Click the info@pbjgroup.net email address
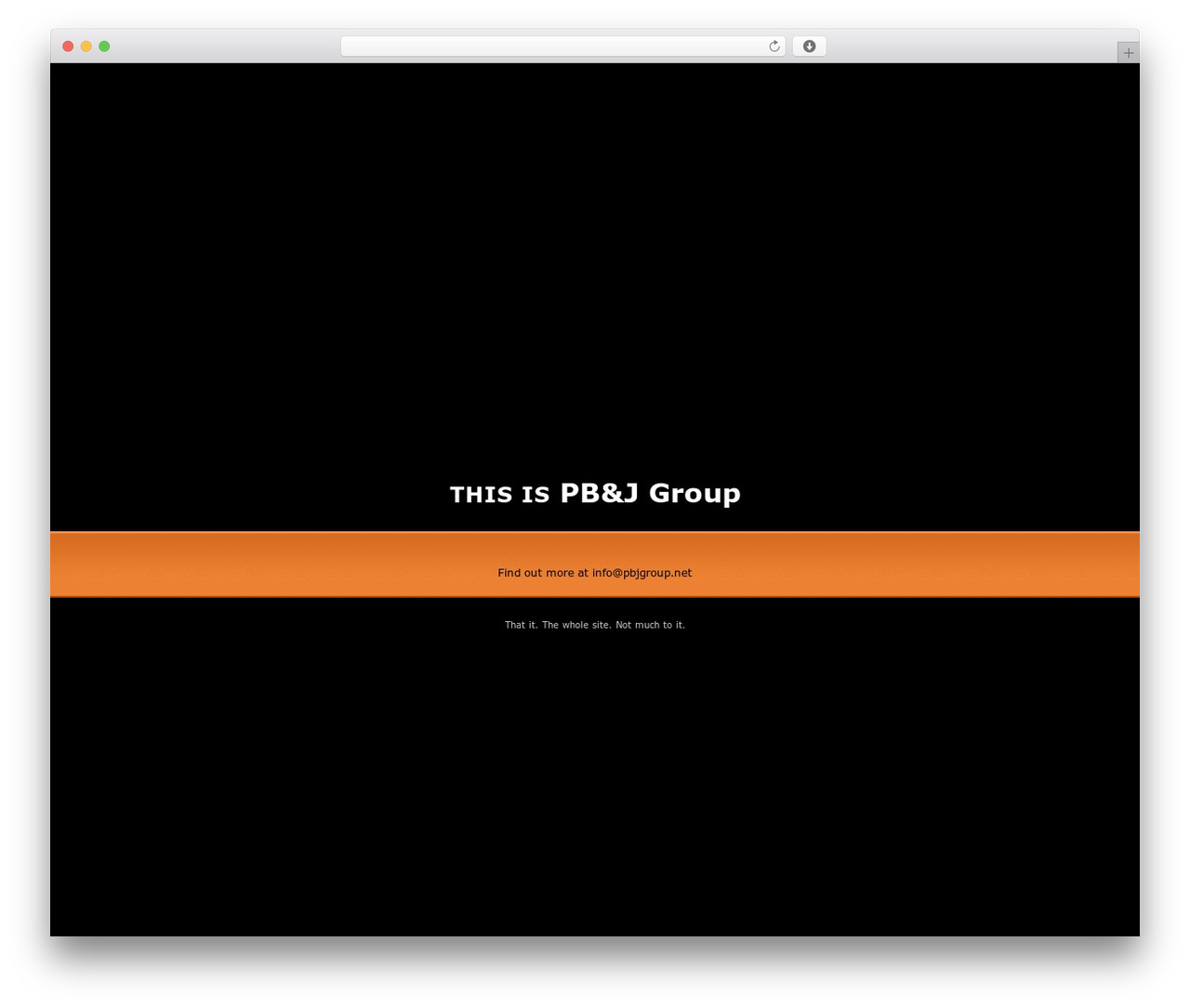The image size is (1190, 1008). coord(641,573)
